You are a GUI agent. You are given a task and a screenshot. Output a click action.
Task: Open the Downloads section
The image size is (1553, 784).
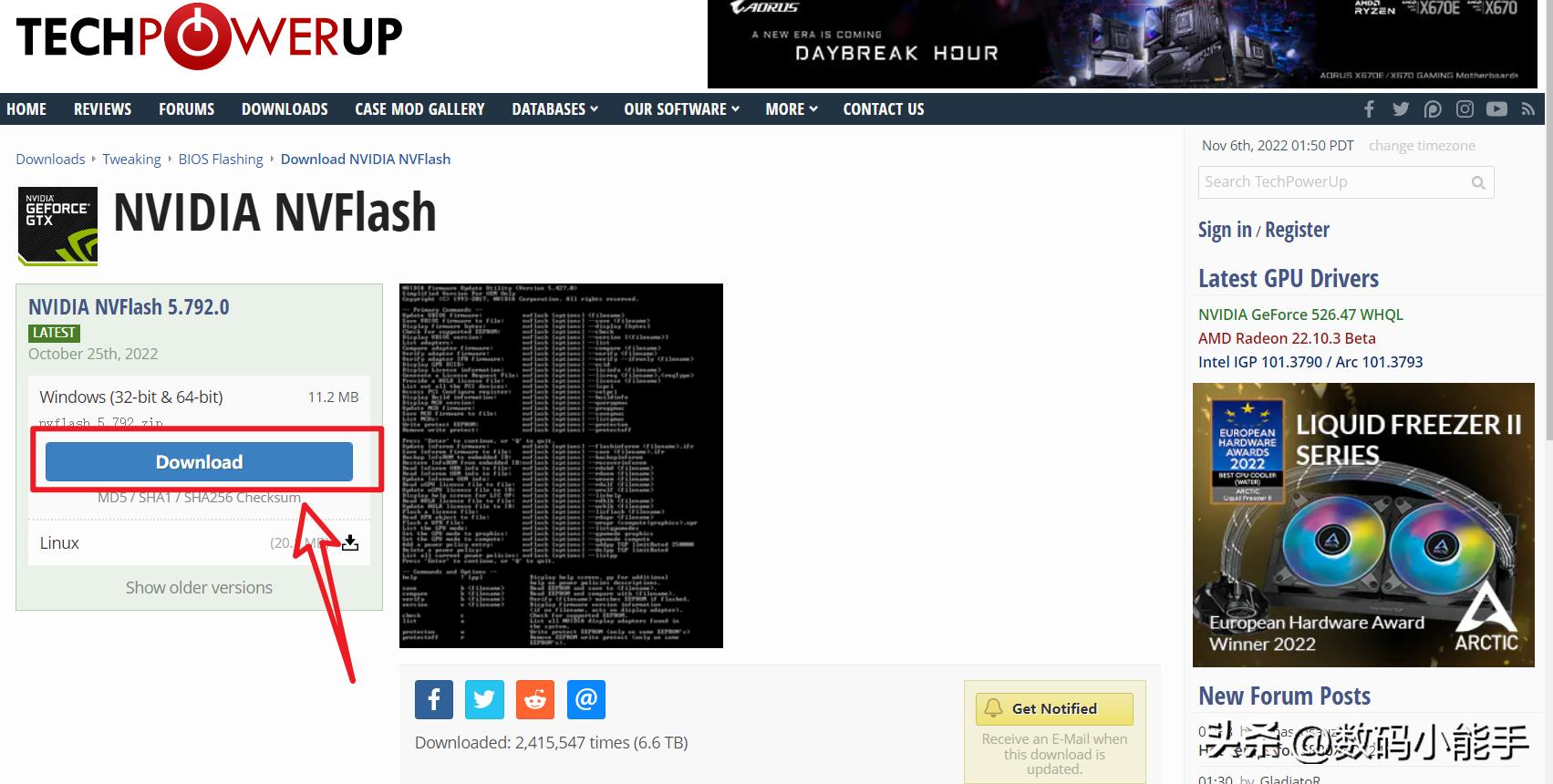click(285, 109)
